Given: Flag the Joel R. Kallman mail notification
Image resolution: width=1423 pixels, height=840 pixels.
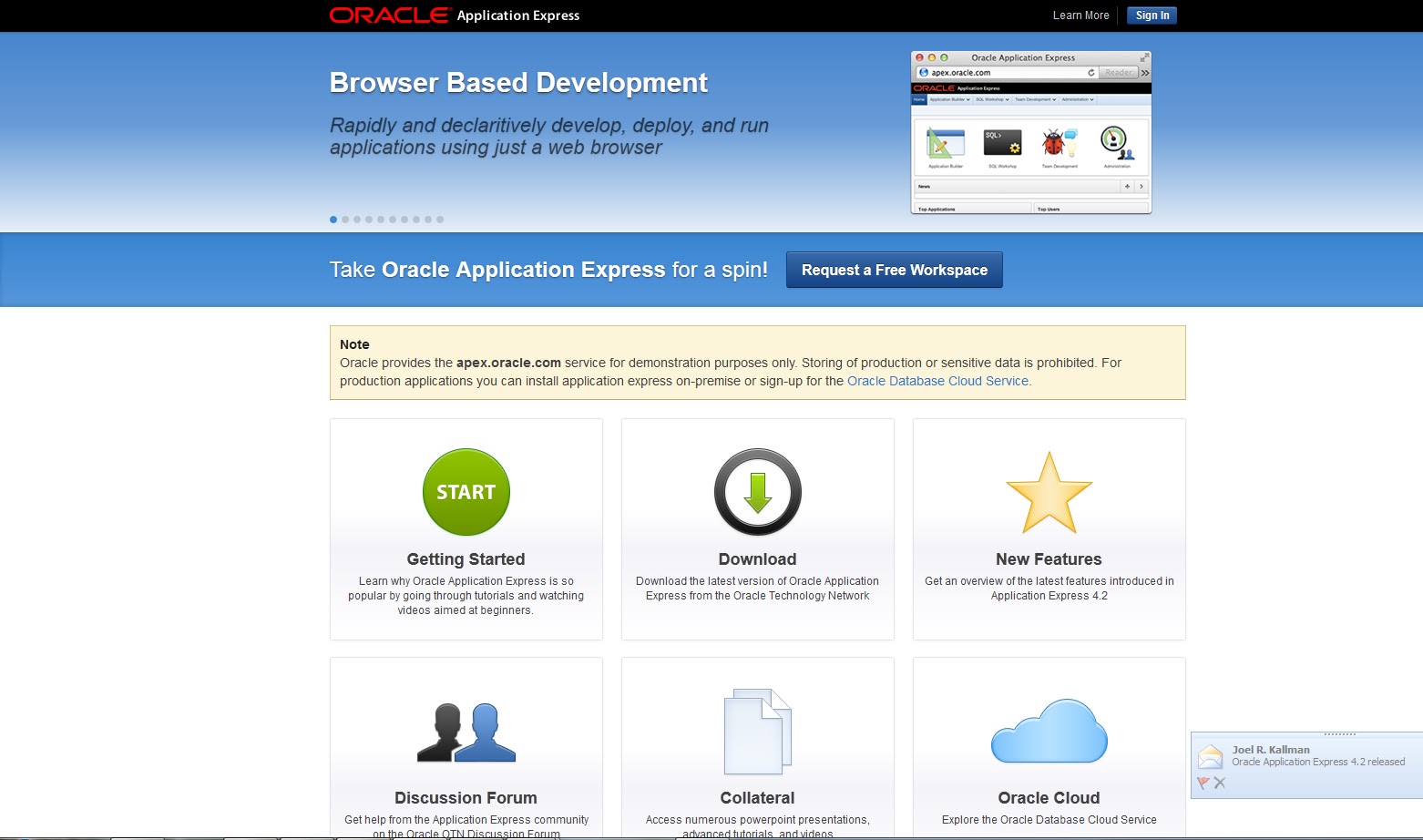Looking at the screenshot, I should click(1203, 783).
